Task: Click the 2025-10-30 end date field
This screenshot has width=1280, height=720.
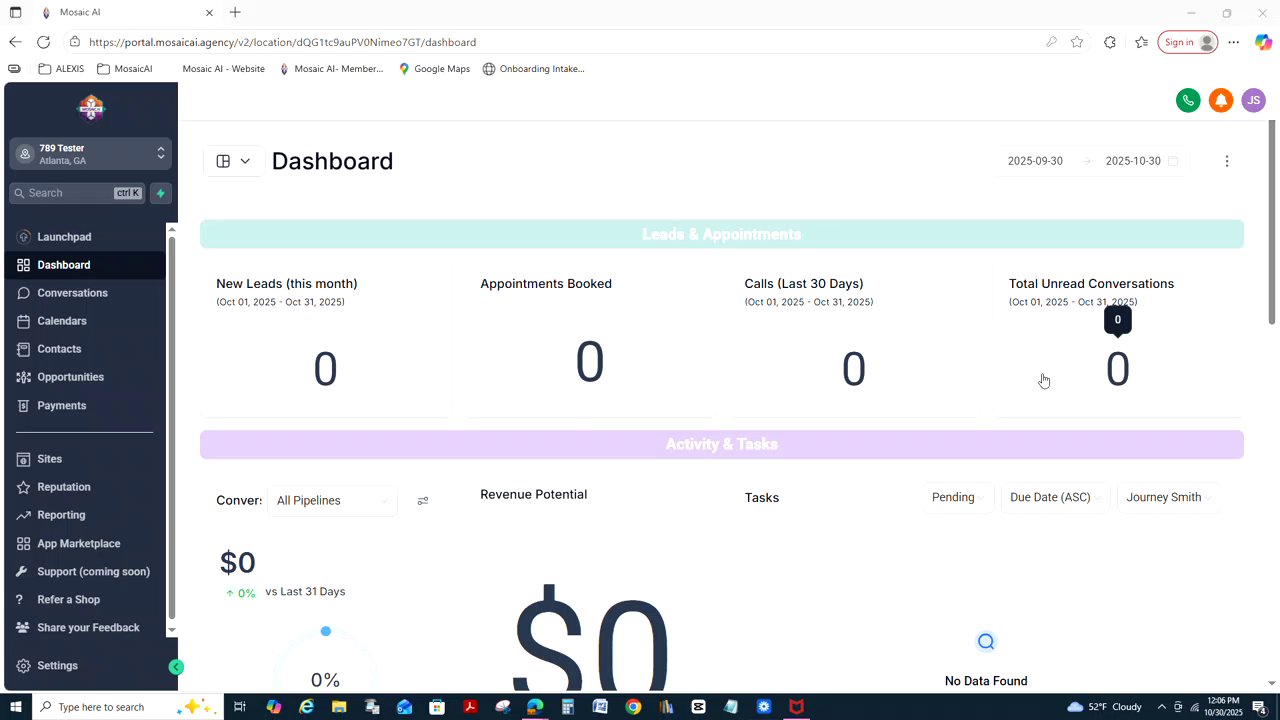Action: point(1133,161)
